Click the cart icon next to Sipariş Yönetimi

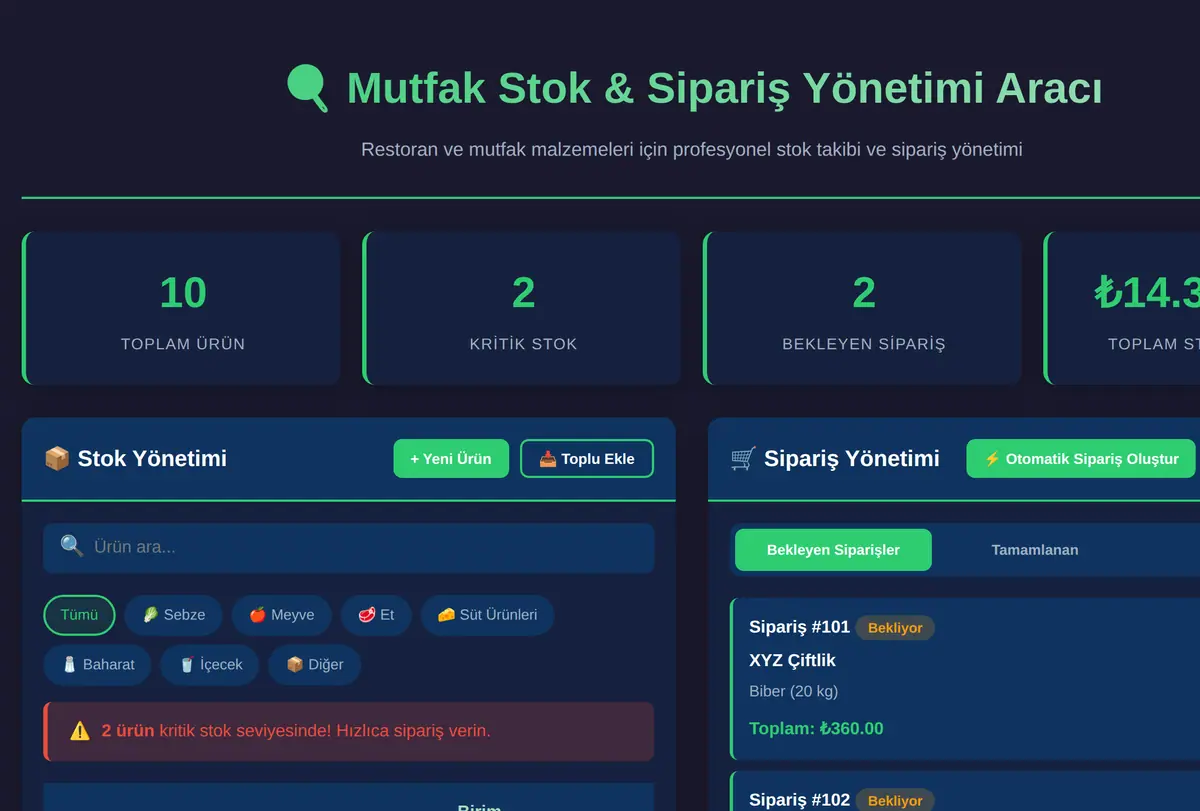[743, 458]
